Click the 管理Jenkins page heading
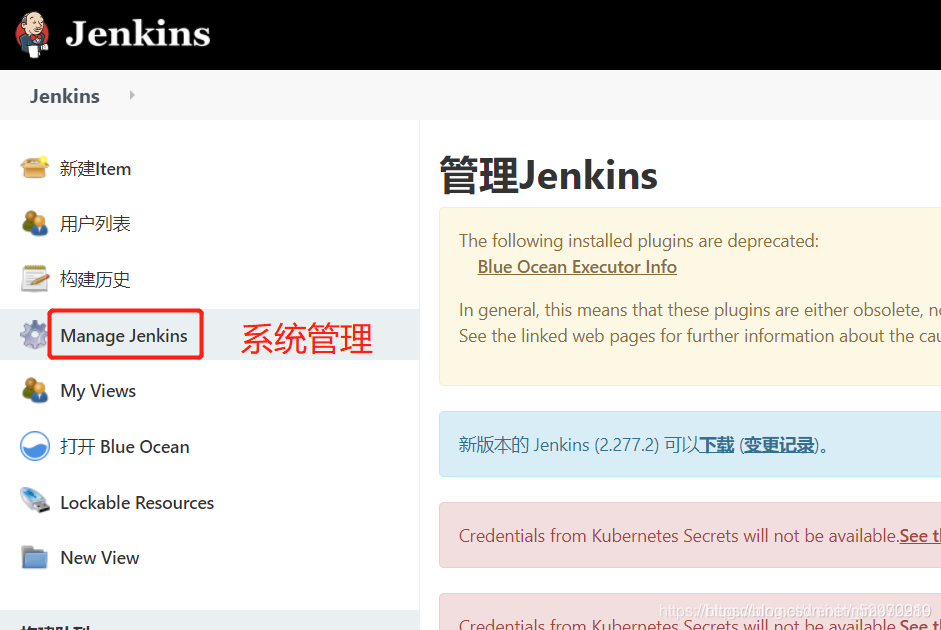The image size is (941, 630). pyautogui.click(x=549, y=175)
